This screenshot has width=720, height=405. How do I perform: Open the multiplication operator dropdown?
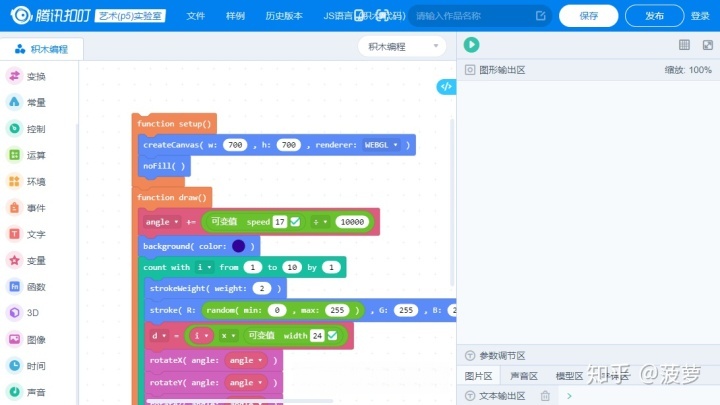point(228,336)
